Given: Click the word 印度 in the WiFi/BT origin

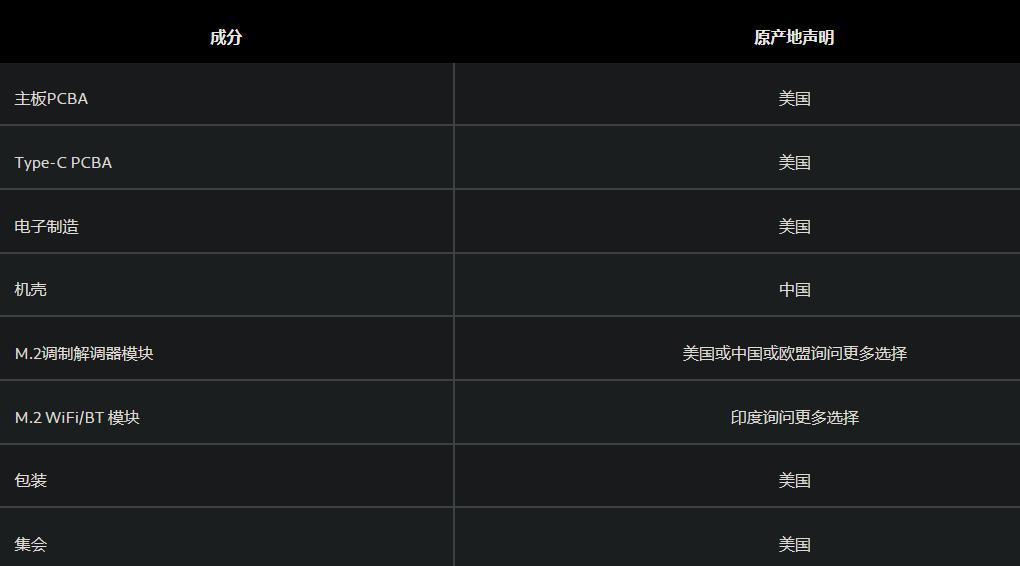Looking at the screenshot, I should 747,418.
